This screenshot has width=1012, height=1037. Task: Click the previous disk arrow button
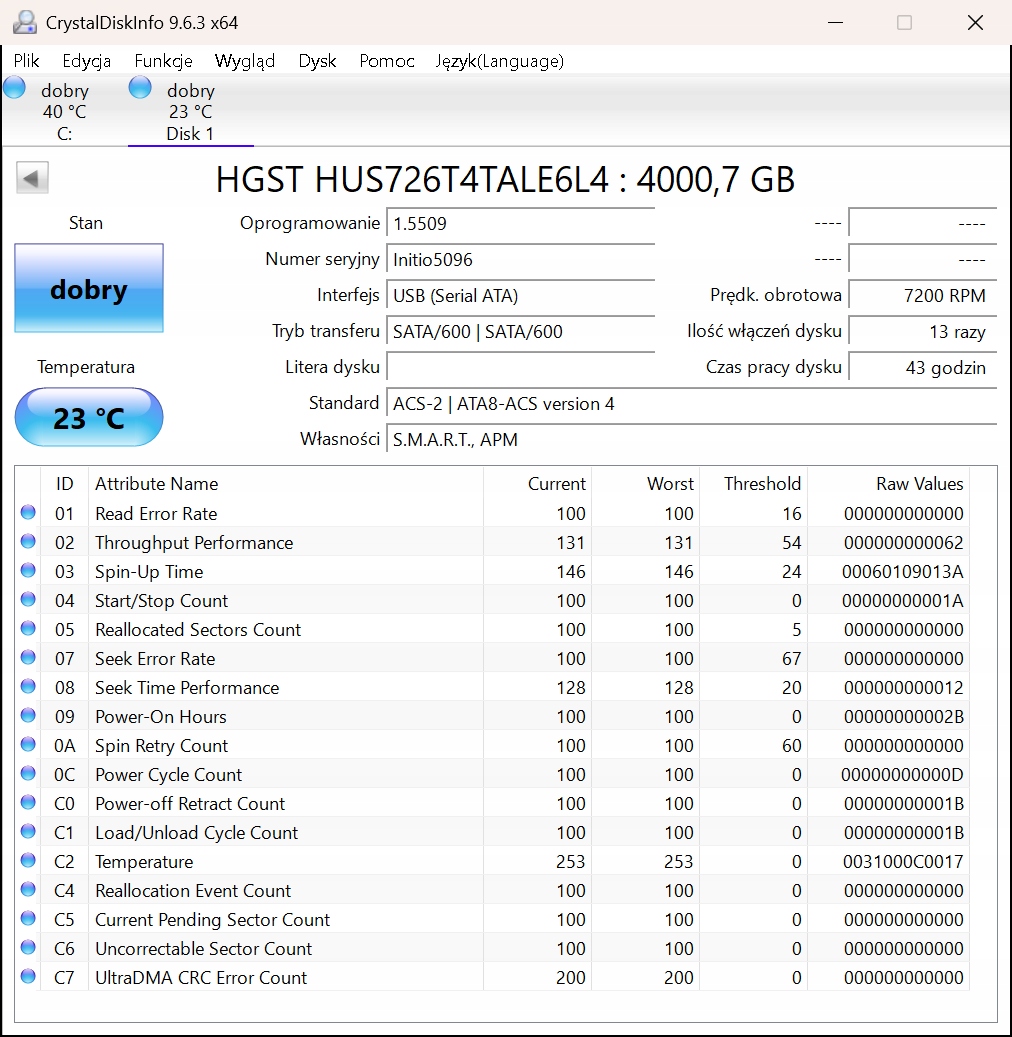click(32, 179)
